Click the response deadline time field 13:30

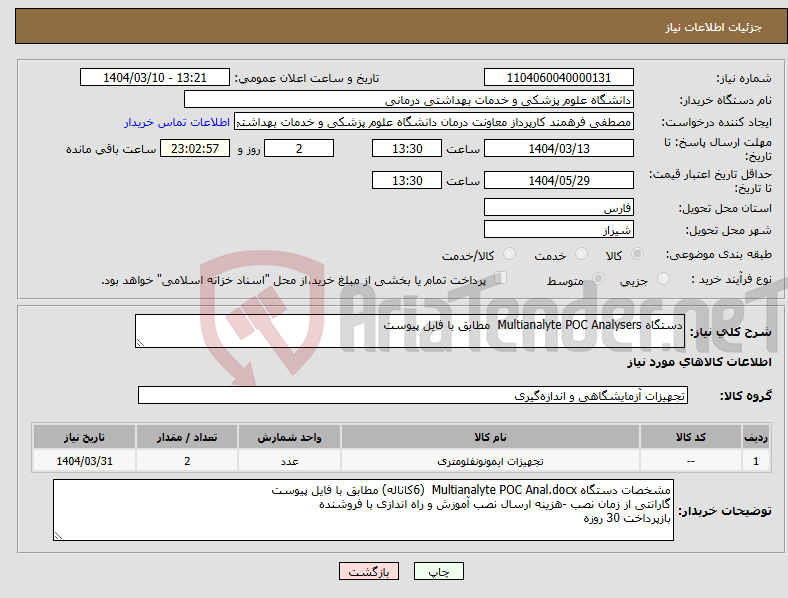407,148
